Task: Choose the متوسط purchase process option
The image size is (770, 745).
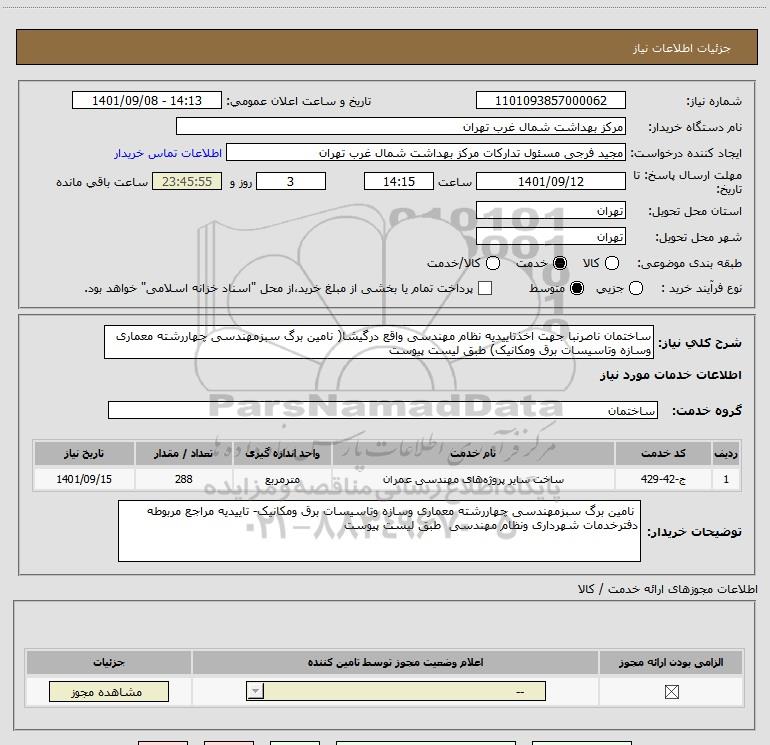Action: pos(577,288)
